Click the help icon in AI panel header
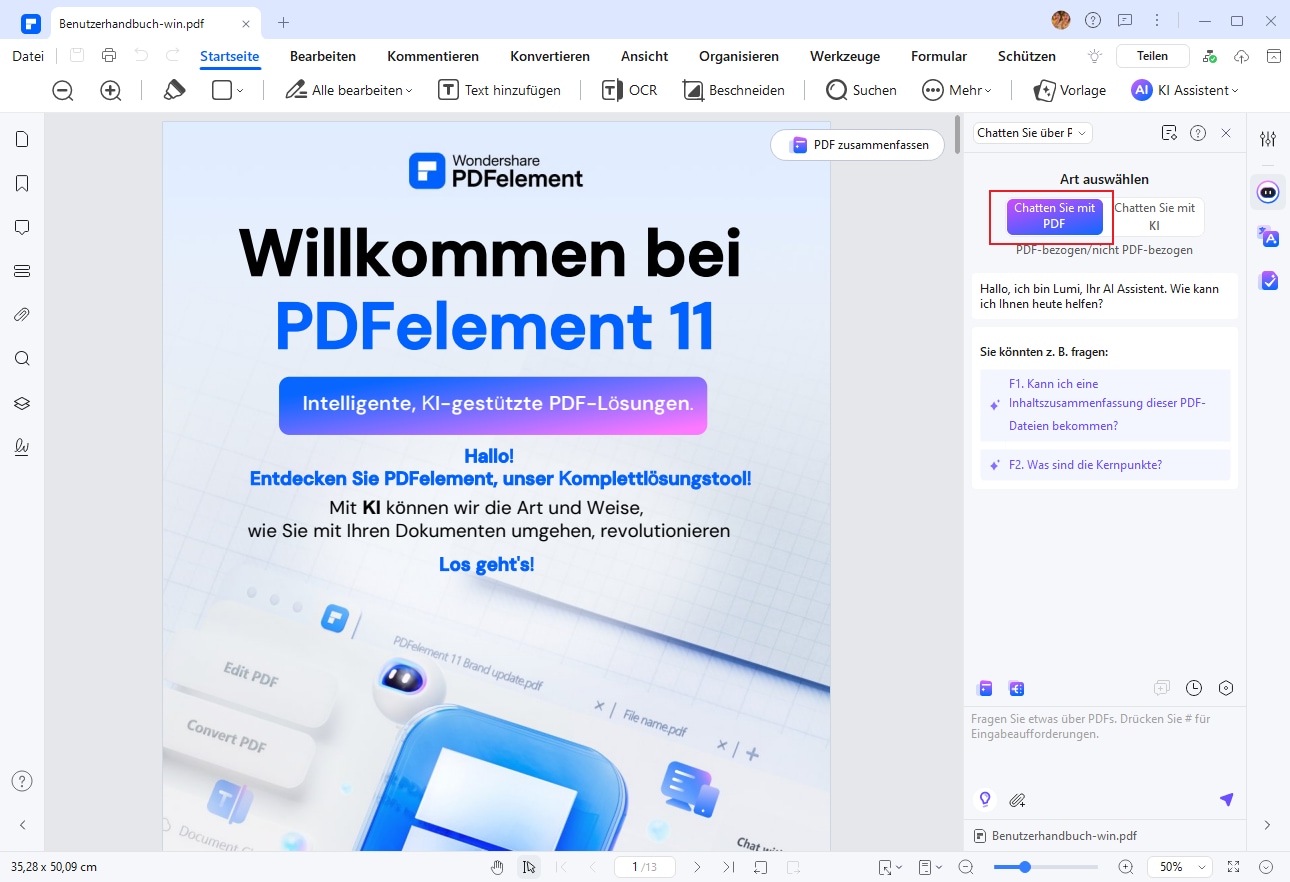1290x882 pixels. click(1198, 133)
